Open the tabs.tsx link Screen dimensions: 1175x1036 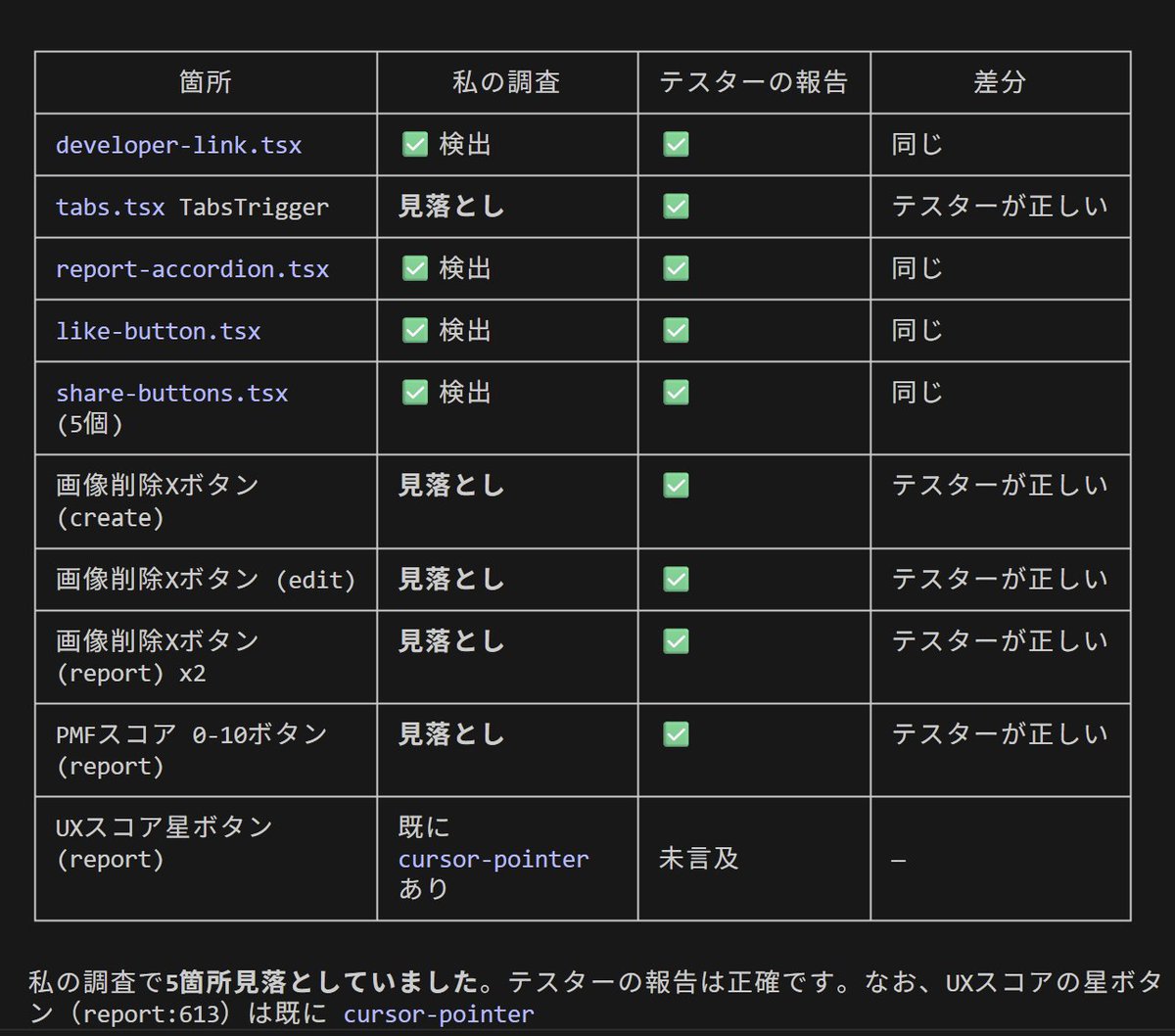pyautogui.click(x=110, y=207)
